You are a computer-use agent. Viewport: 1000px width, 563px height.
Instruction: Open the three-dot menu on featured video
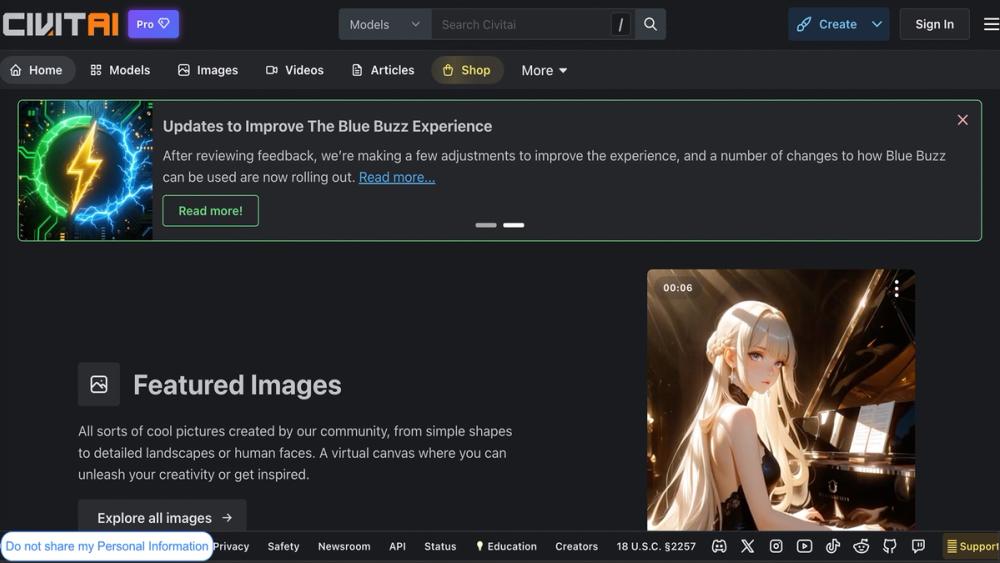896,289
